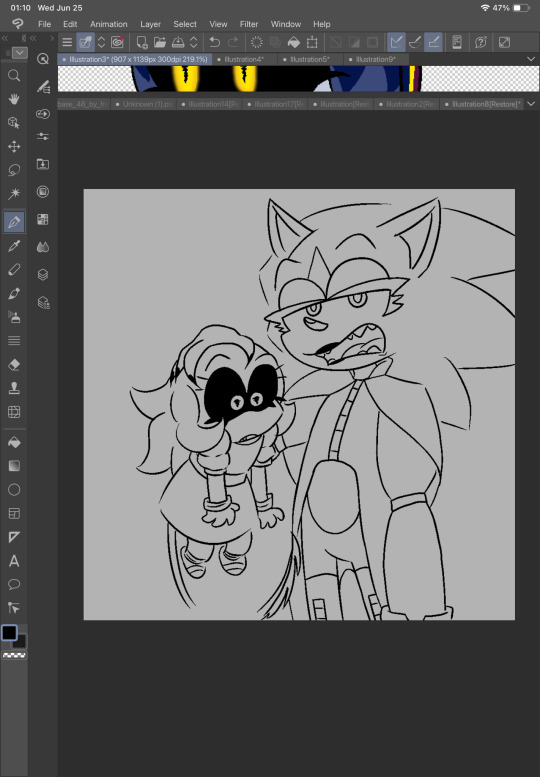540x777 pixels.
Task: Click the fit-to-screen icon at toolbar end
Action: [x=504, y=43]
